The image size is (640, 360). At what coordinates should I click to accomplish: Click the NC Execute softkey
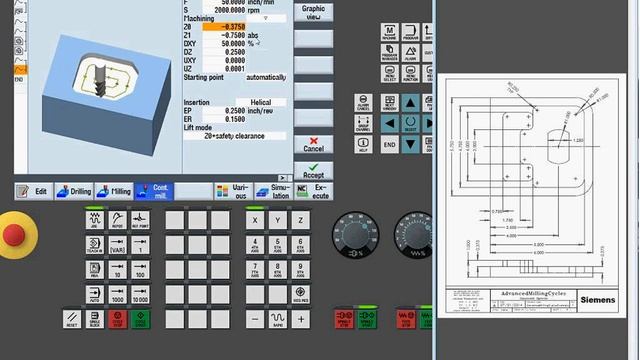point(314,191)
